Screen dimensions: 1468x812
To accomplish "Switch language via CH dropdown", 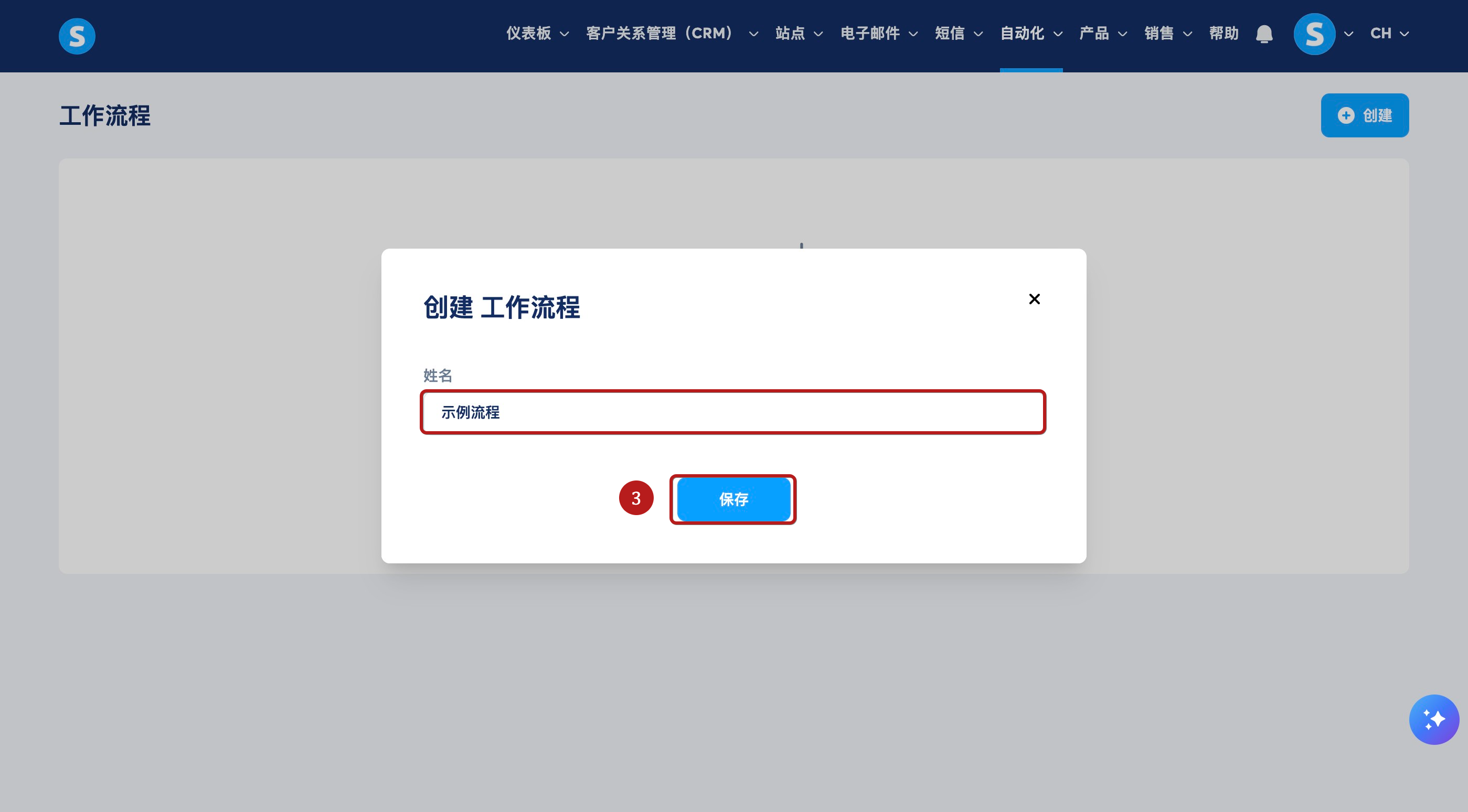I will (x=1389, y=34).
